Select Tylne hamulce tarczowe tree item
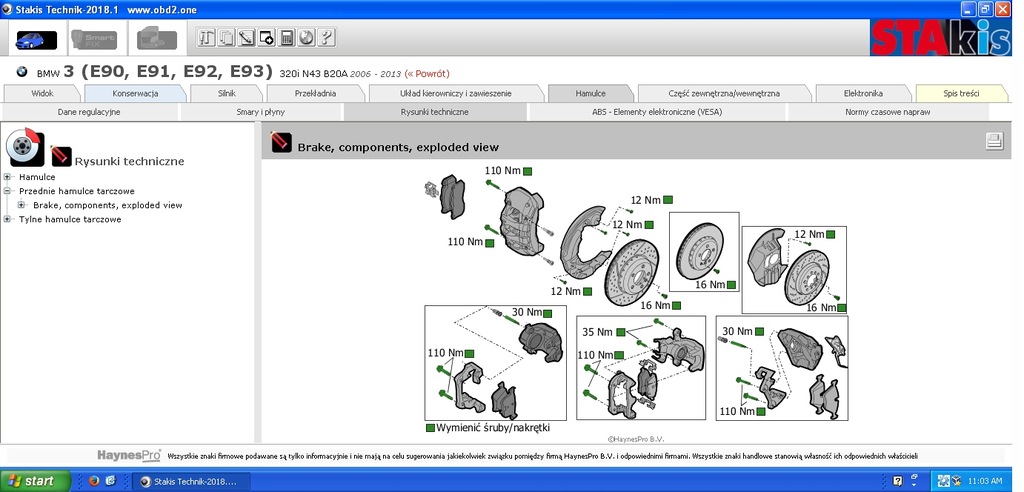The width and height of the screenshot is (1024, 492). click(70, 220)
